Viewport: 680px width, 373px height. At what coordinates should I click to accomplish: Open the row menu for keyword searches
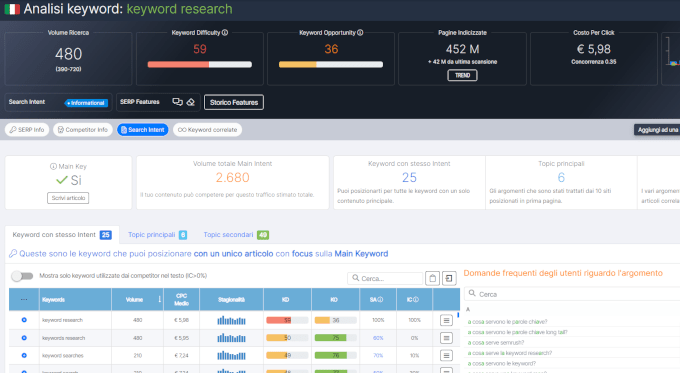click(x=446, y=356)
